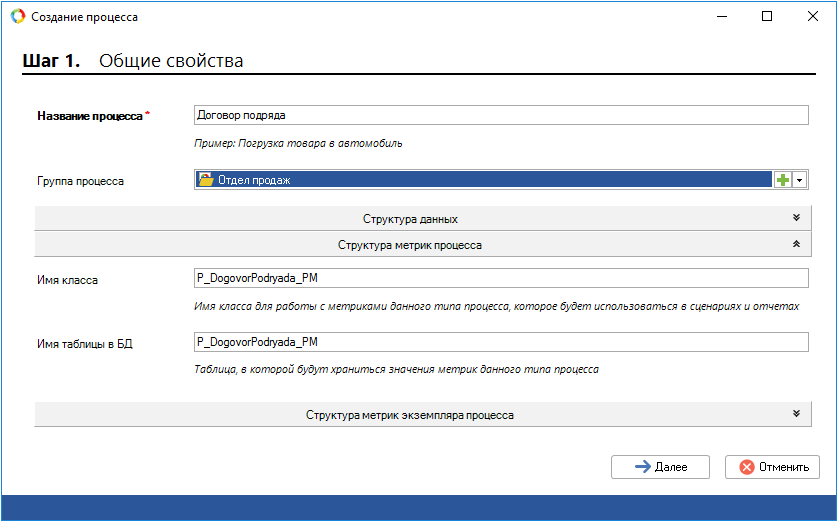This screenshot has width=838, height=522.
Task: Click the Структура данных section header
Action: (410, 219)
